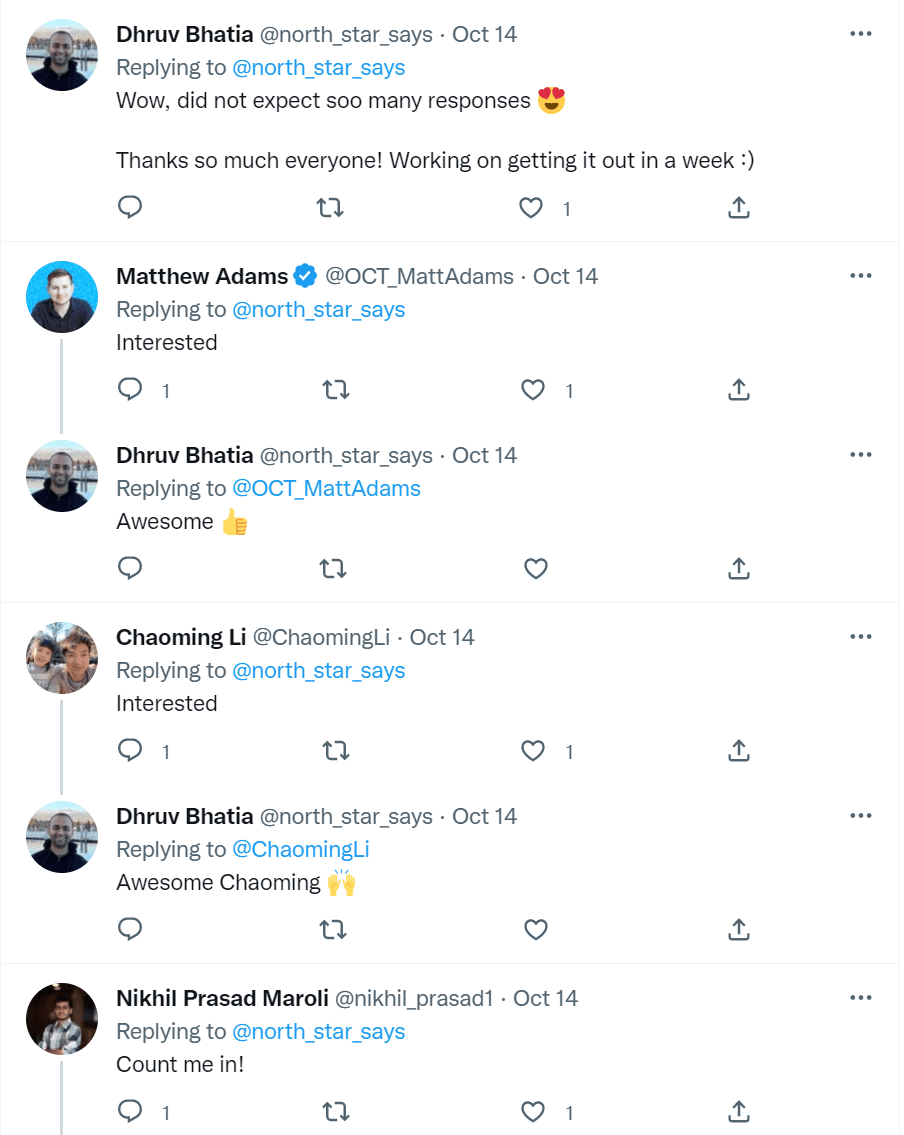The image size is (904, 1135).
Task: Open more options on Chaoming Li's tweet
Action: (x=860, y=637)
